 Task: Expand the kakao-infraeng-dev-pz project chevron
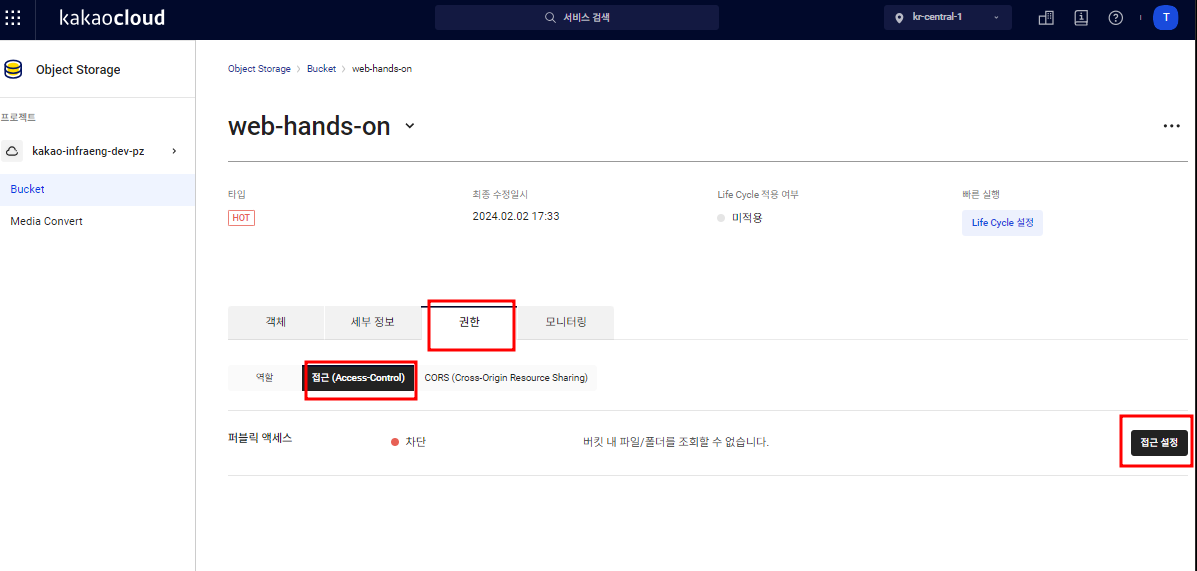pyautogui.click(x=174, y=151)
